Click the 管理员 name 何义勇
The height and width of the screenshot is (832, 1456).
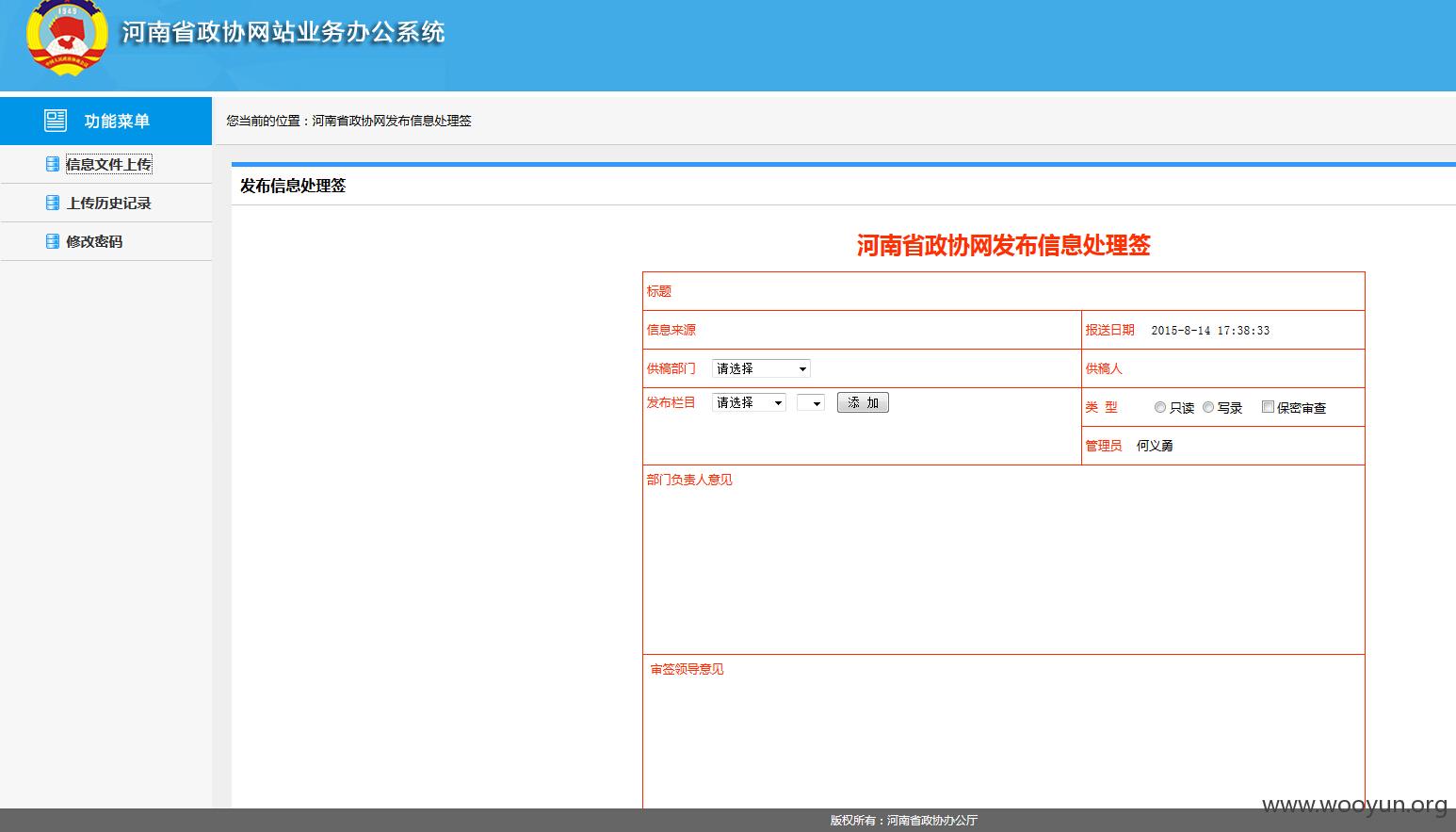coord(1155,446)
